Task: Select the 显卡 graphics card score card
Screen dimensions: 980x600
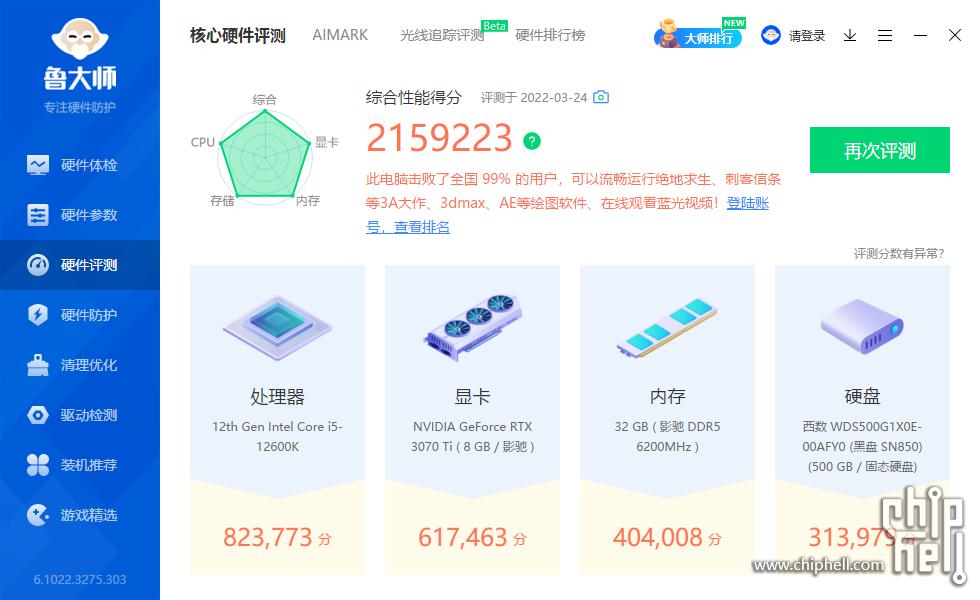Action: tap(472, 420)
